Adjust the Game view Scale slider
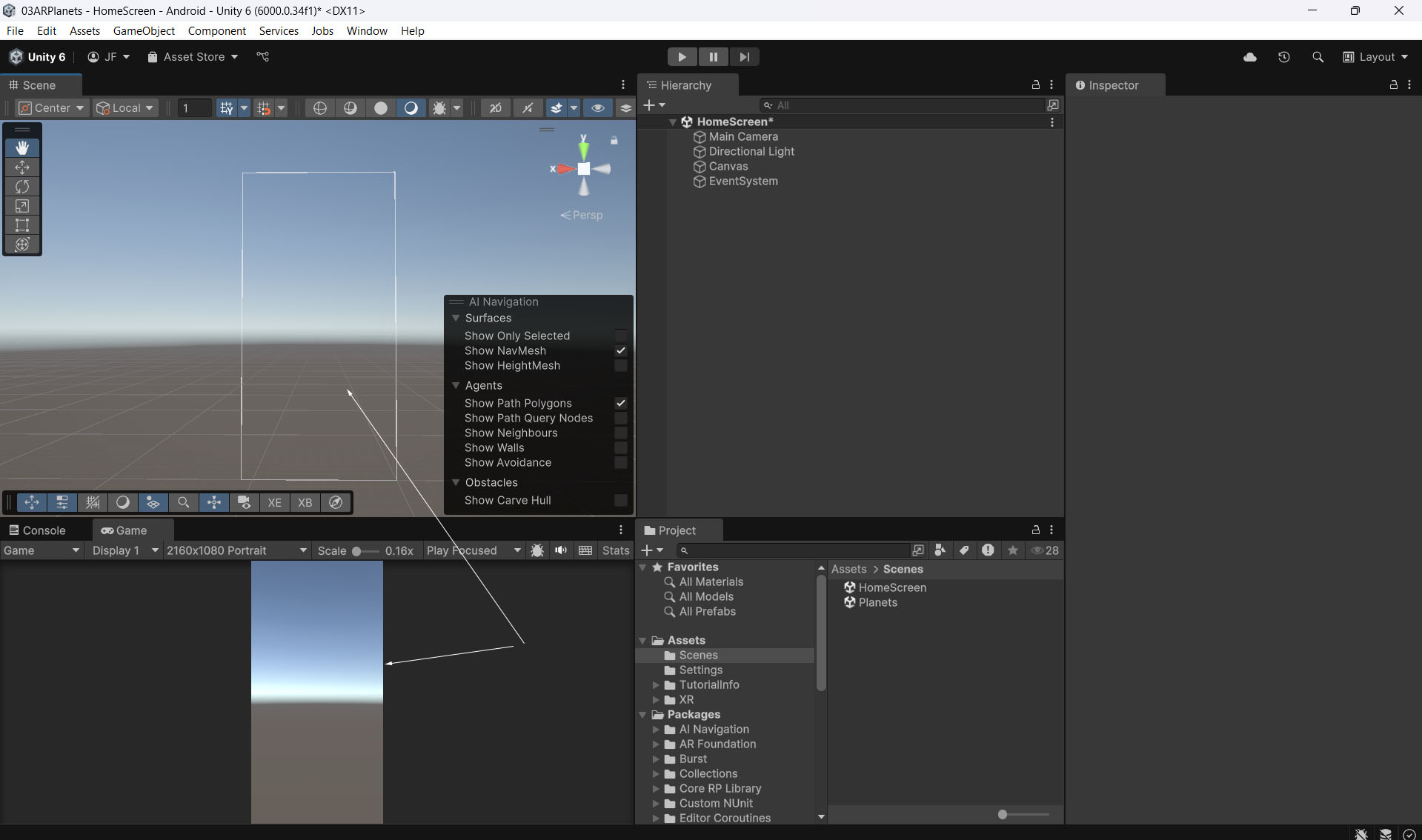 357,551
